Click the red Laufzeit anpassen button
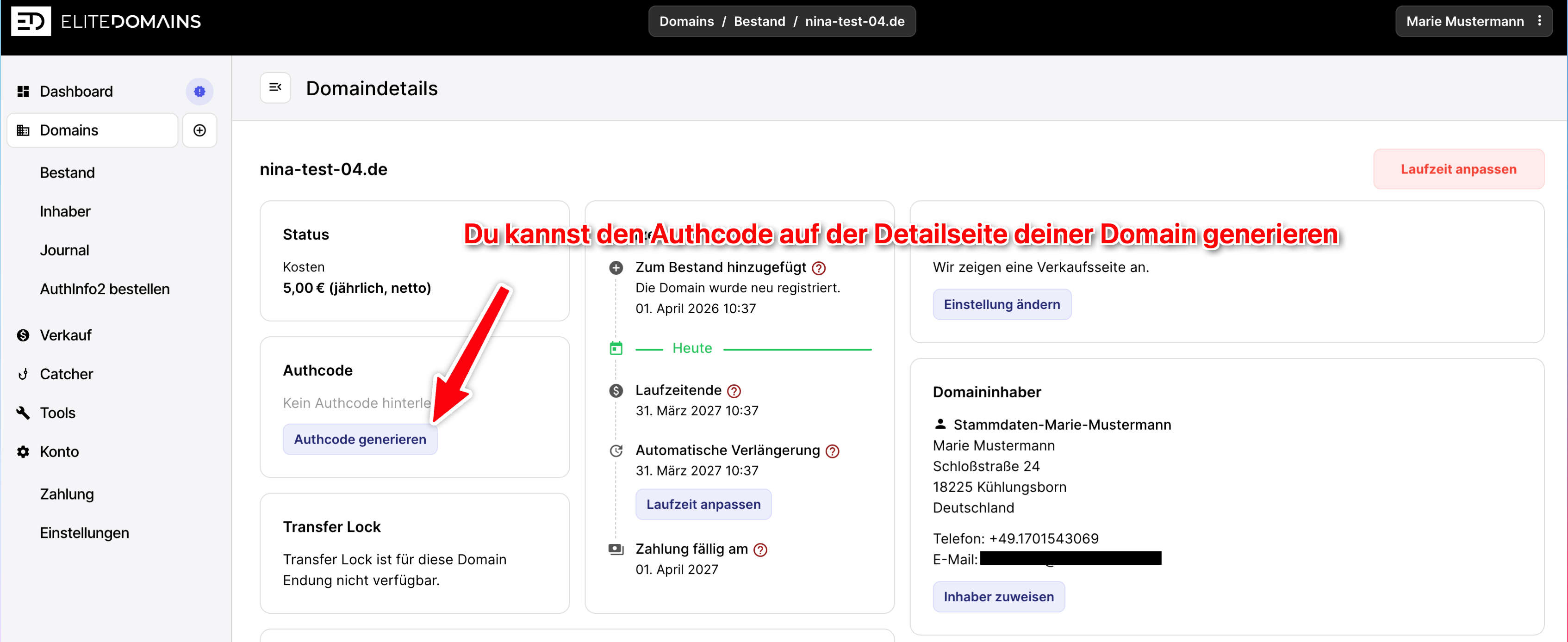The image size is (1568, 642). tap(1458, 169)
